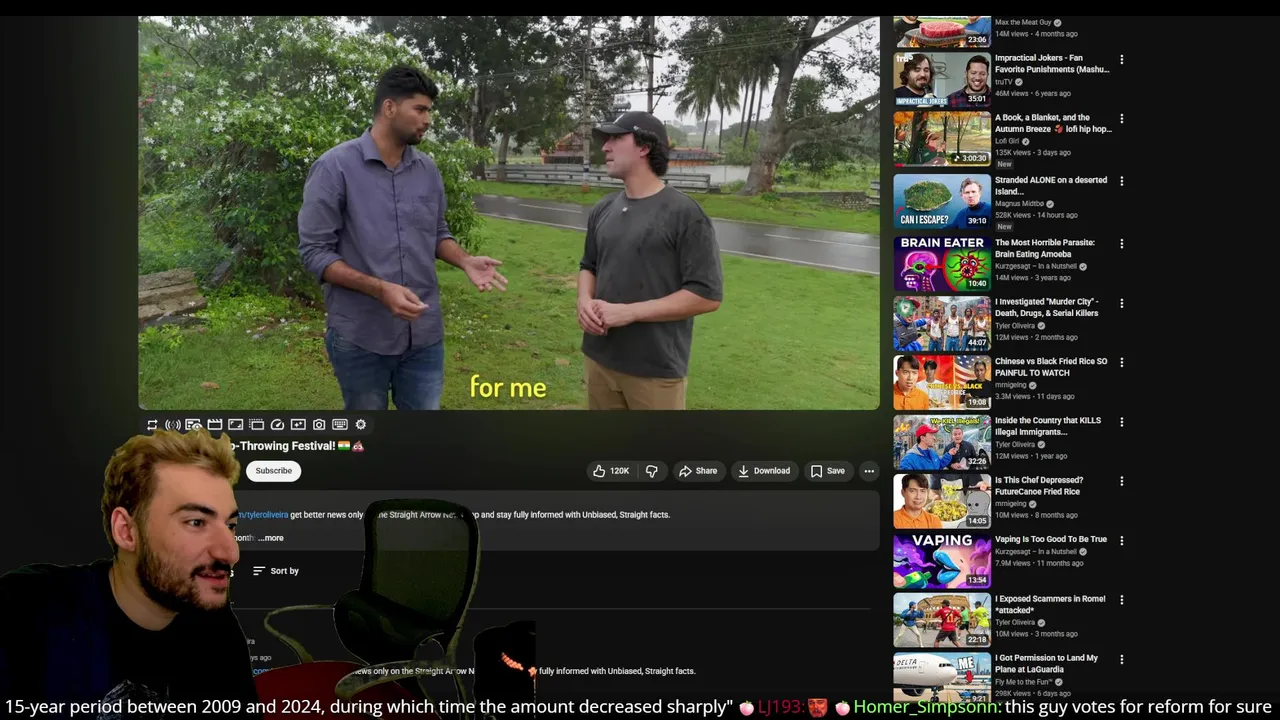
Task: Click the resize video player icon
Action: pos(235,425)
